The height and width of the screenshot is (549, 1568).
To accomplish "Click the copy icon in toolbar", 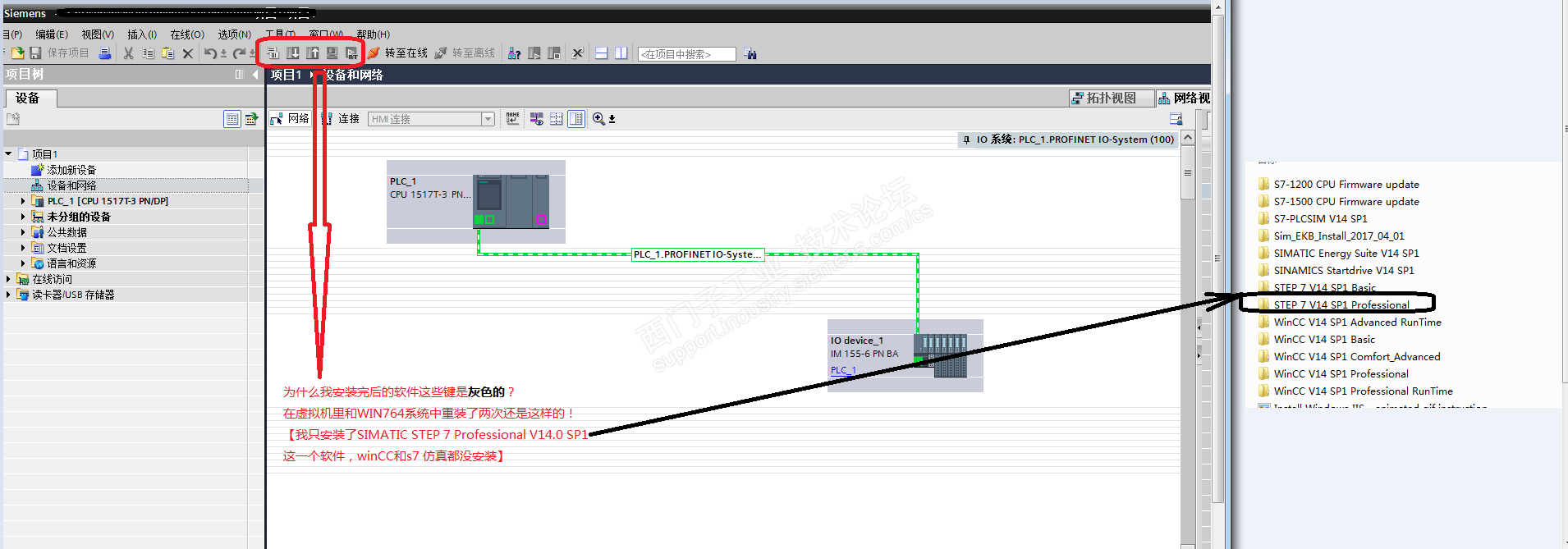I will pyautogui.click(x=149, y=53).
